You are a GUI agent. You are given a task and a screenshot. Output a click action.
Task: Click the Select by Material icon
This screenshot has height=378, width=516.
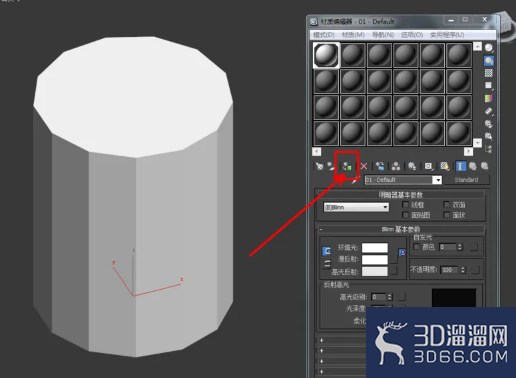click(489, 136)
